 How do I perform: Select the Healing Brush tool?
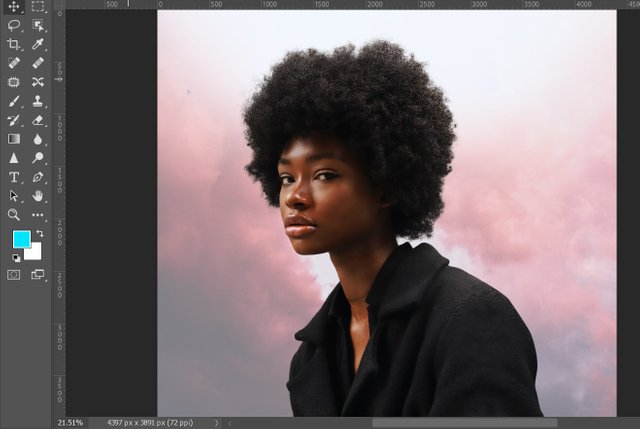pos(38,63)
